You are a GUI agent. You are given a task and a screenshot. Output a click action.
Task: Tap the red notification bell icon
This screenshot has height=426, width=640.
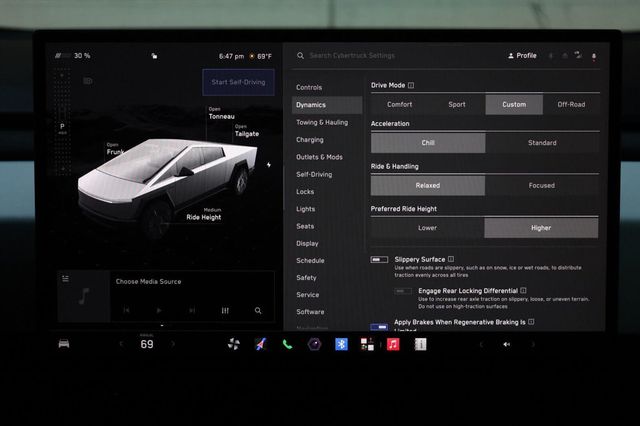click(594, 56)
